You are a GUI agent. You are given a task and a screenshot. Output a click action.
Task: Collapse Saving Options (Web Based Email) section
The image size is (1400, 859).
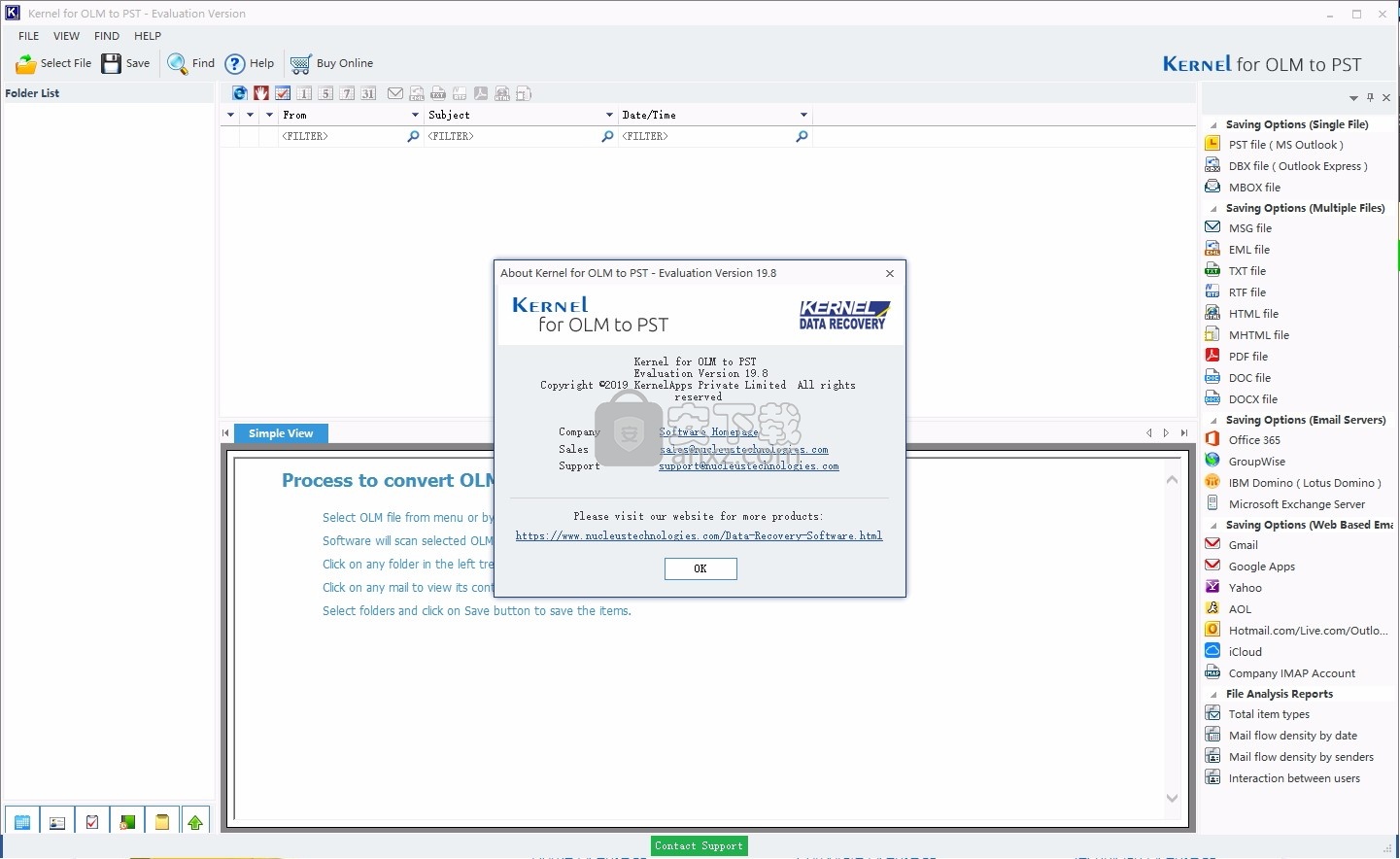[1213, 526]
